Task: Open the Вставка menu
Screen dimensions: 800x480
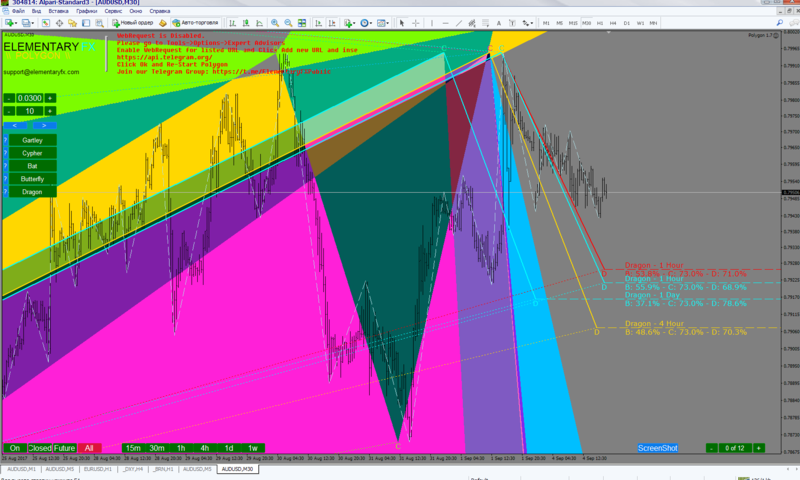Action: [x=58, y=11]
